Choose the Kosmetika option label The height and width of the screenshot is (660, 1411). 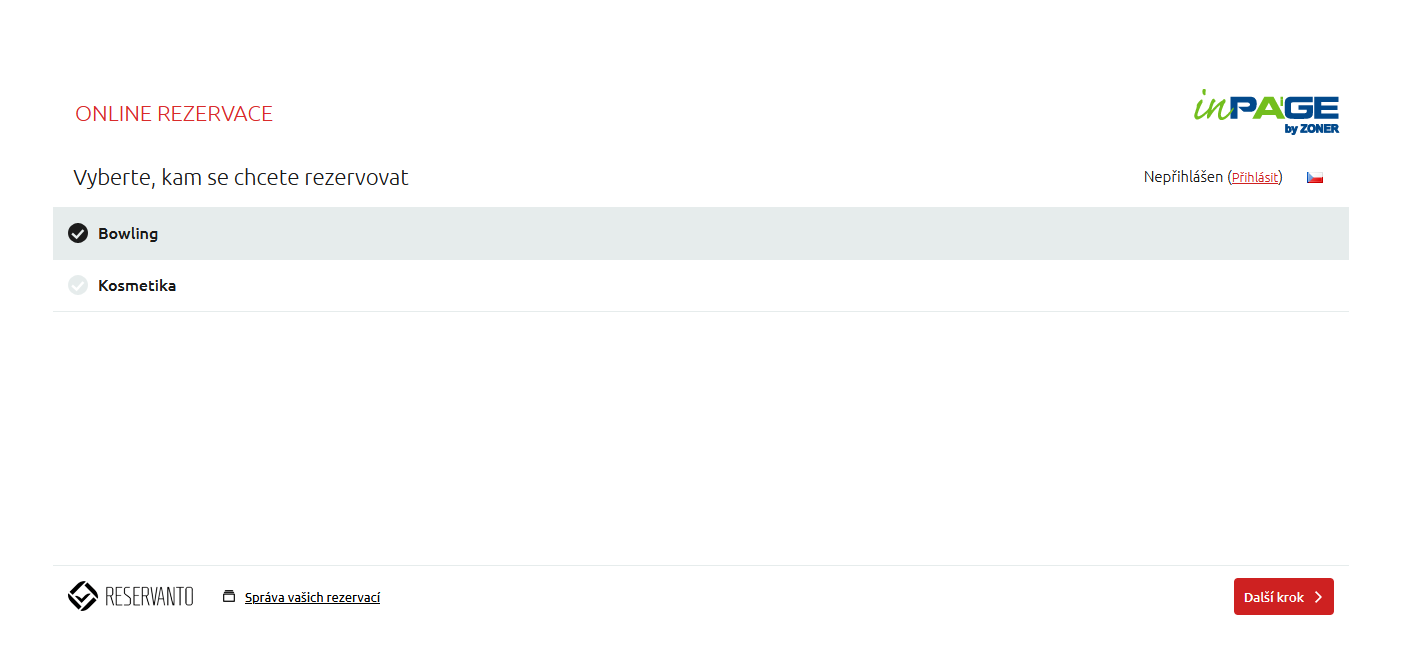click(137, 285)
